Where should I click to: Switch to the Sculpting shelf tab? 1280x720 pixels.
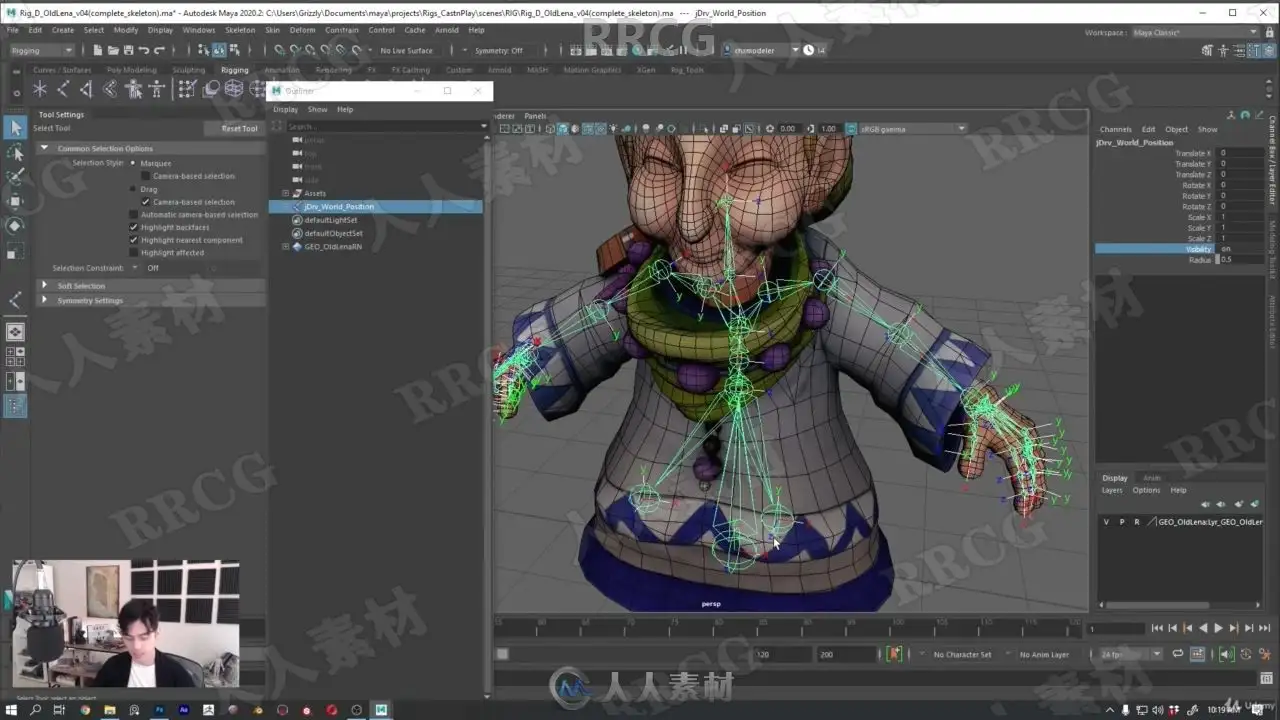(x=188, y=70)
